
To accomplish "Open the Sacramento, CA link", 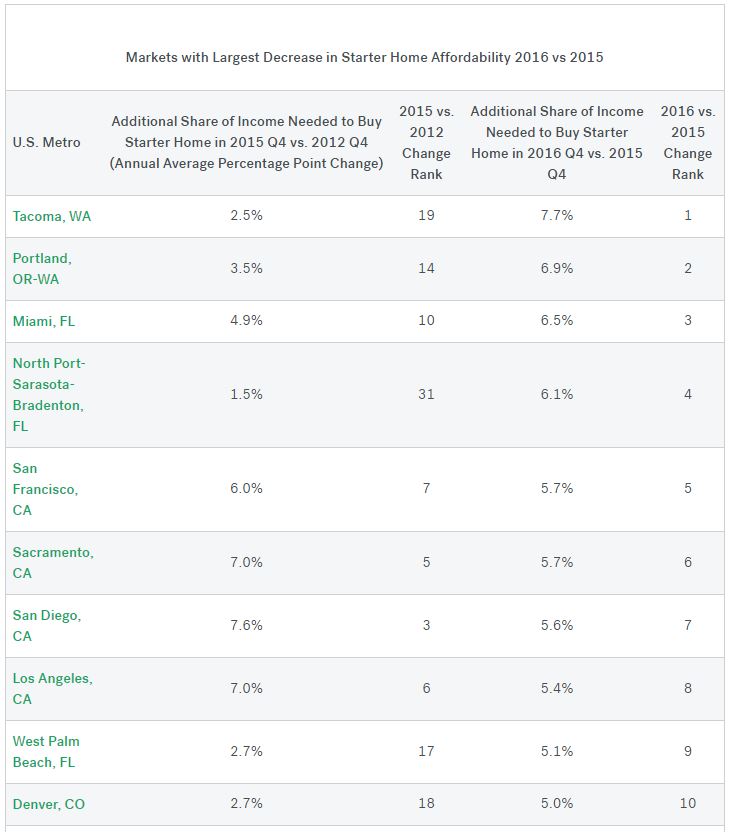I will click(x=53, y=562).
